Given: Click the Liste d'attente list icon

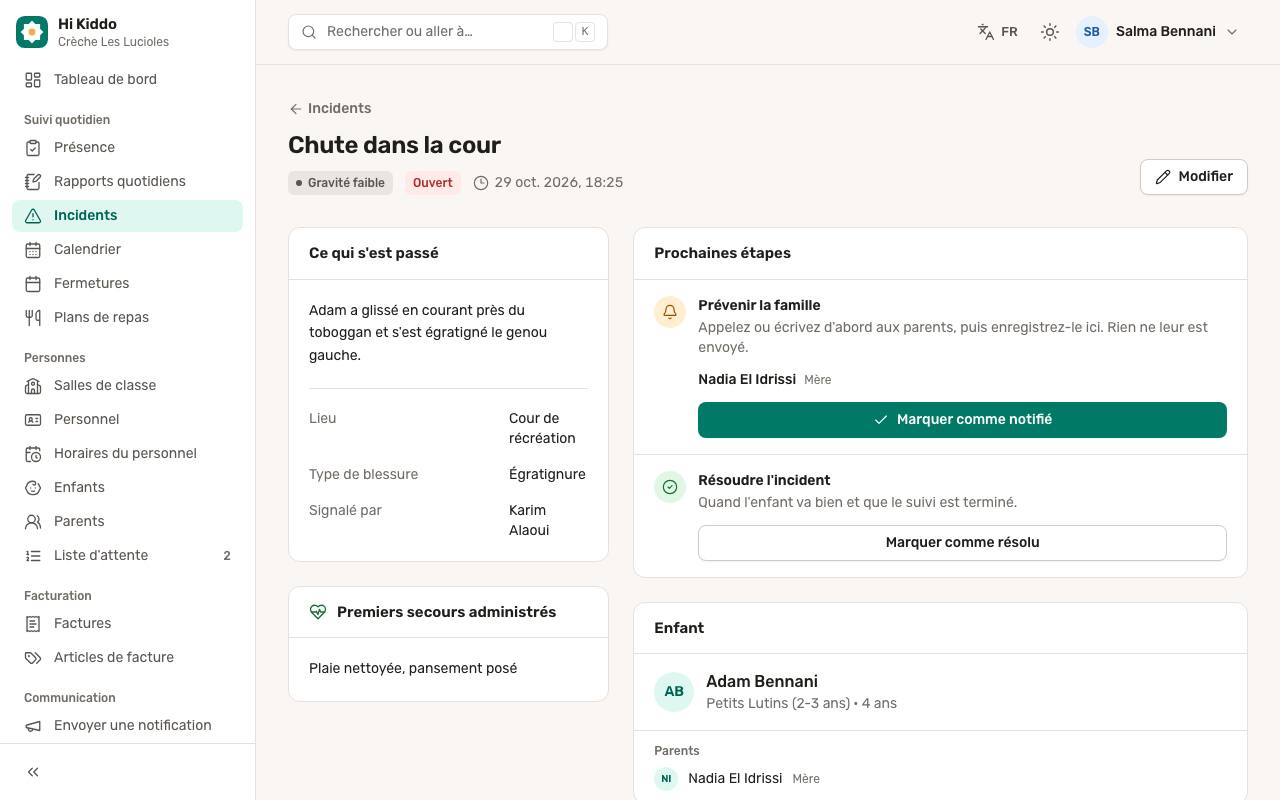Looking at the screenshot, I should [33, 556].
